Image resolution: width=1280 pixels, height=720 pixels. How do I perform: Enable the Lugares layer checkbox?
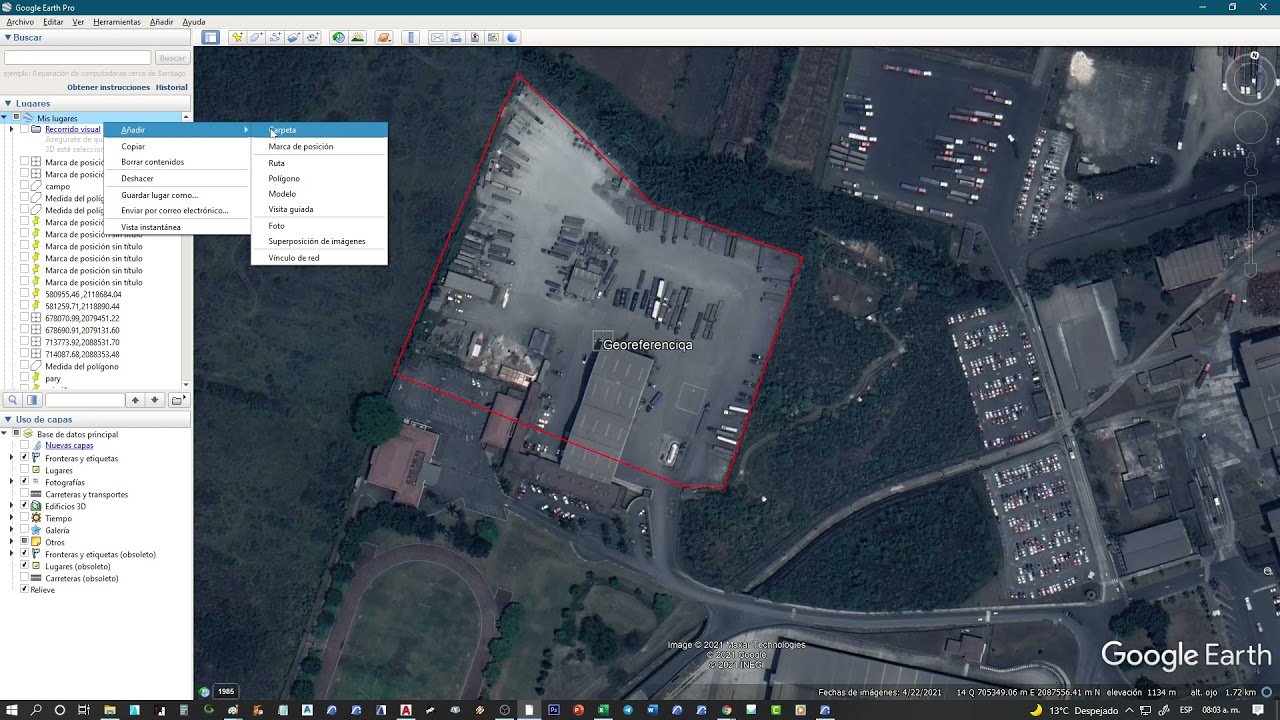click(x=24, y=470)
